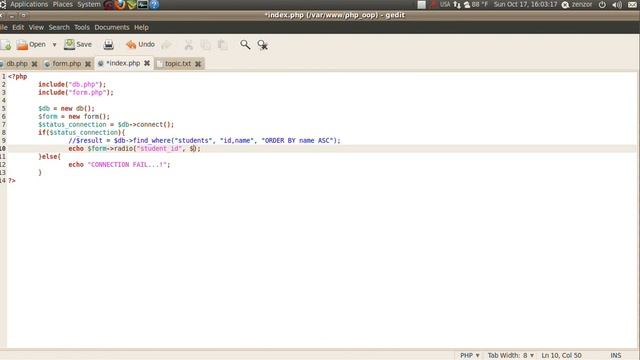Open the Help menu
Screen dimensions: 640x360
141,27
